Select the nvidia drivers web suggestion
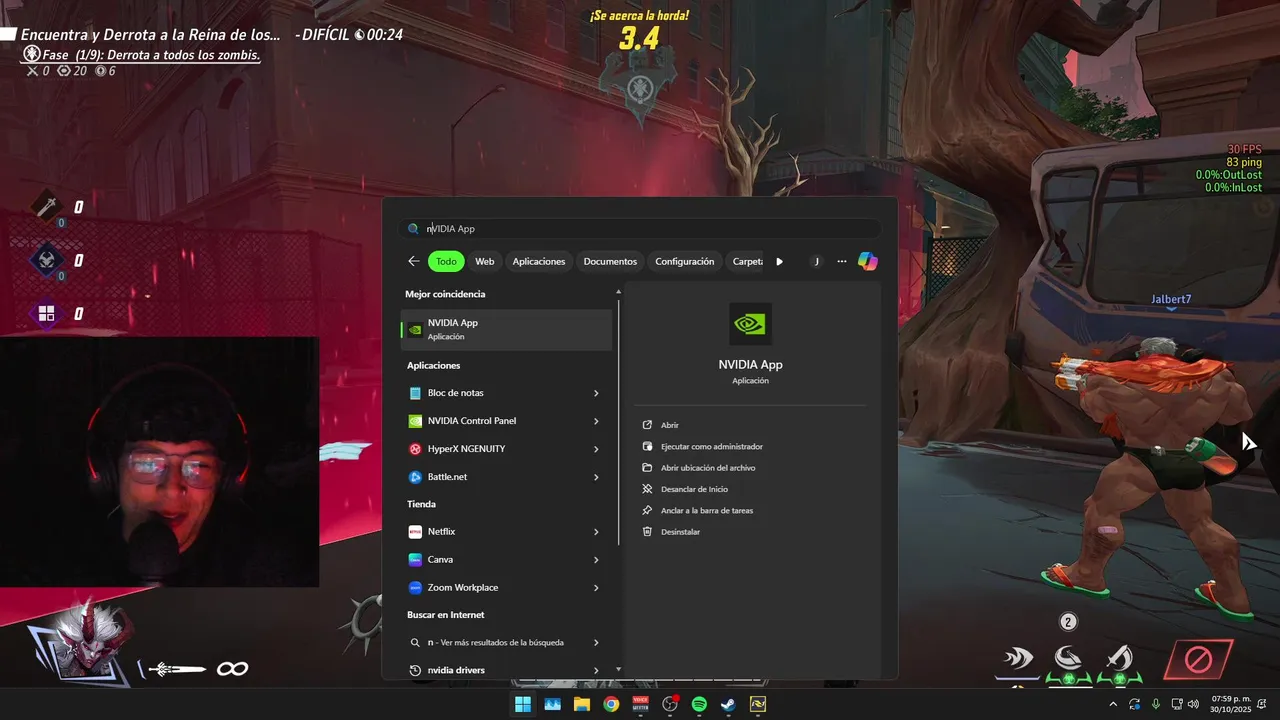Screen dimensions: 1280x720 tap(493, 670)
